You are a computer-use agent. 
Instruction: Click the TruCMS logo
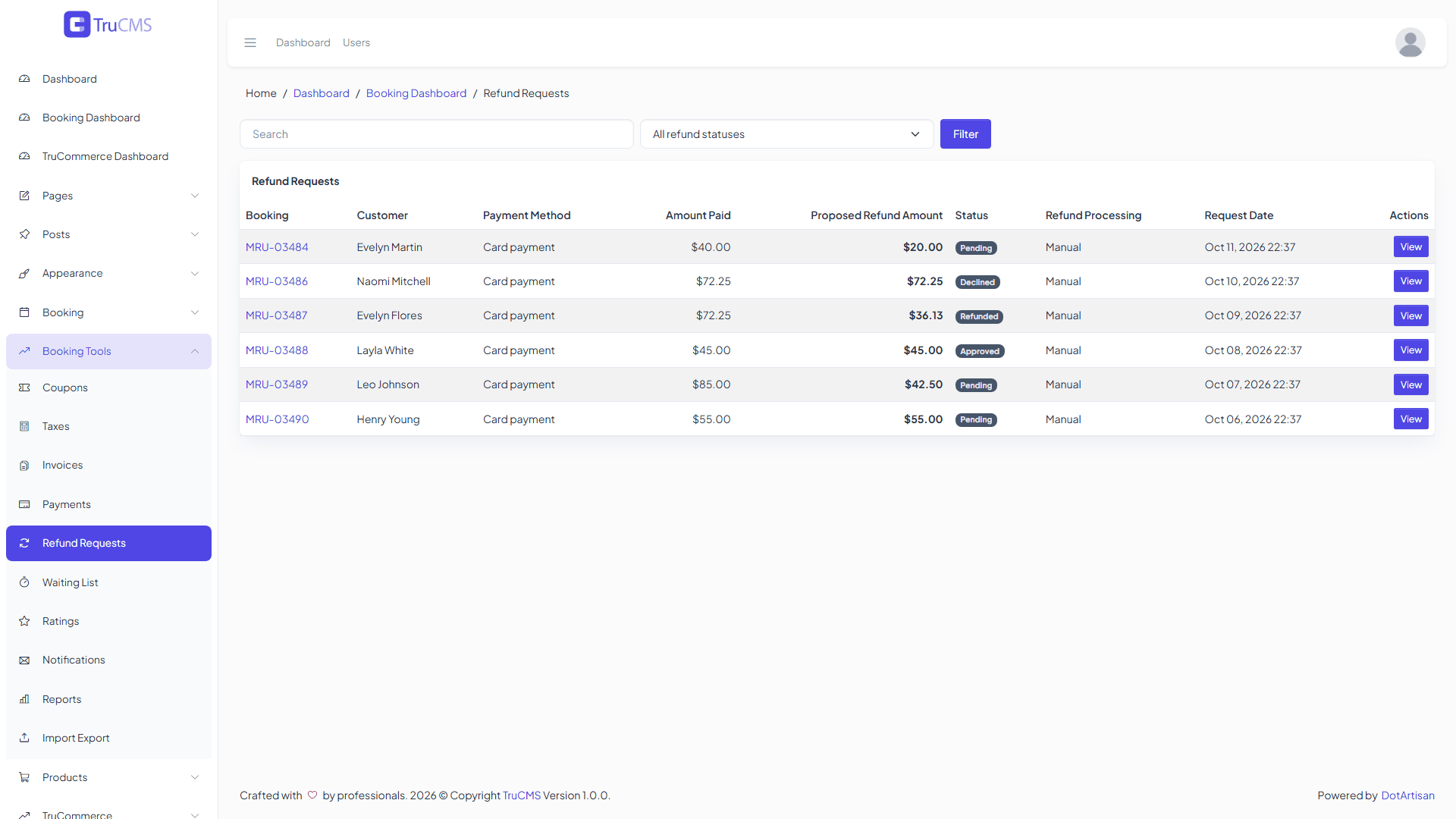(x=108, y=24)
